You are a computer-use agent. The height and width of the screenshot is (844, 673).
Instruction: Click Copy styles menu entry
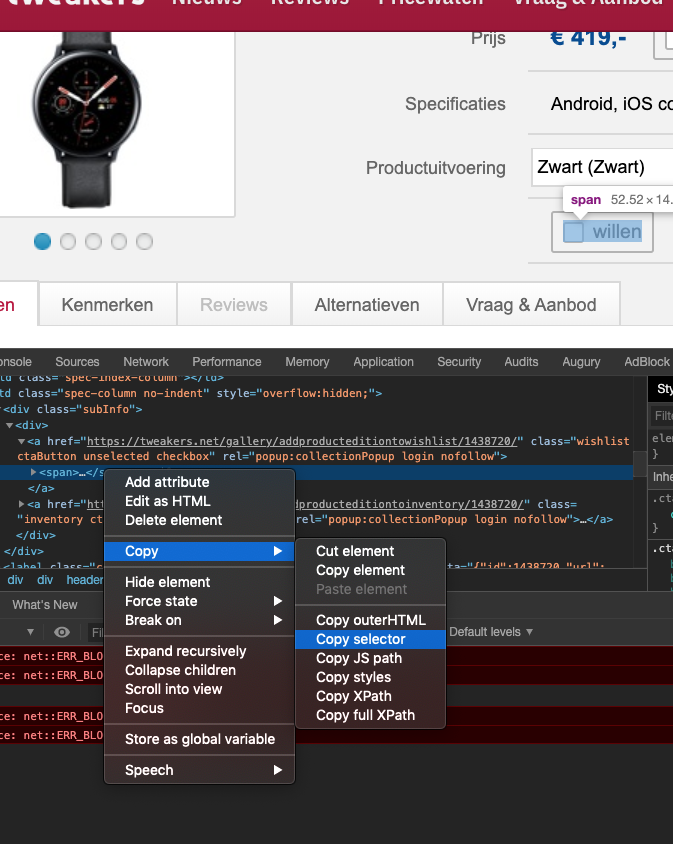pyautogui.click(x=370, y=677)
